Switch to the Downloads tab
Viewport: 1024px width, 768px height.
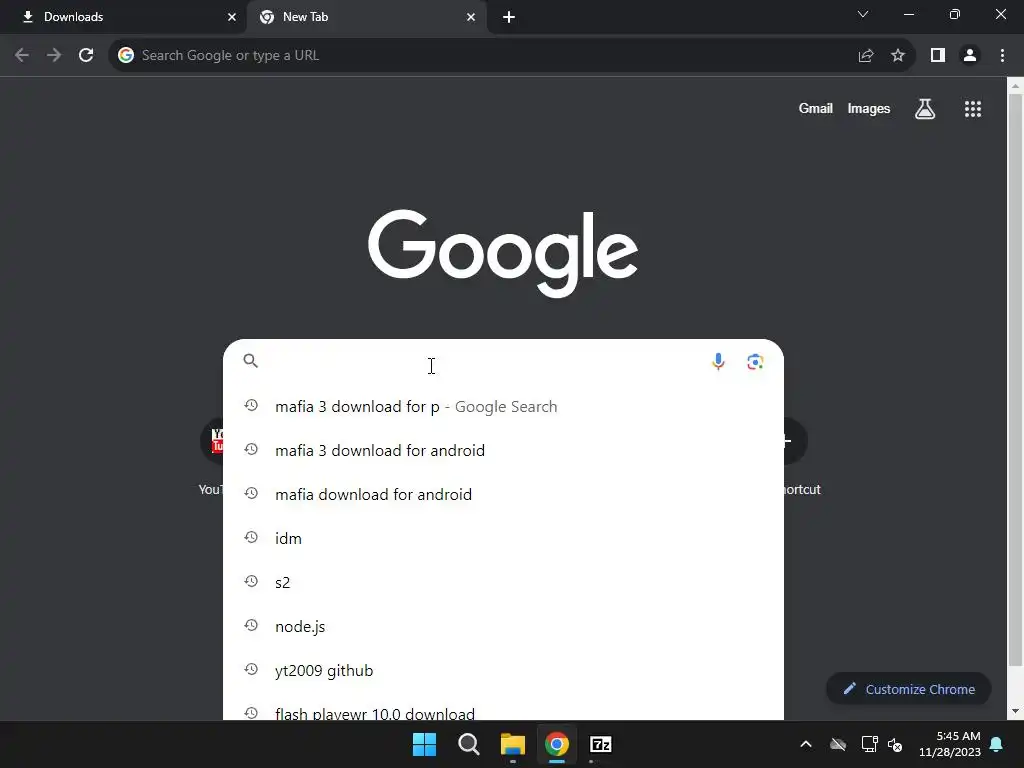[x=124, y=17]
